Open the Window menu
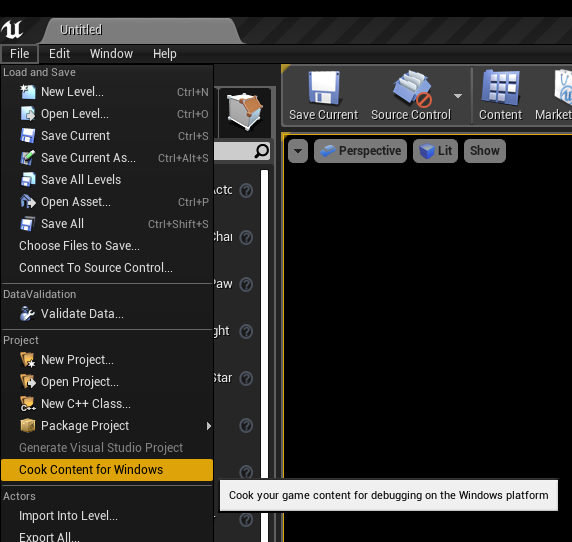 click(111, 54)
